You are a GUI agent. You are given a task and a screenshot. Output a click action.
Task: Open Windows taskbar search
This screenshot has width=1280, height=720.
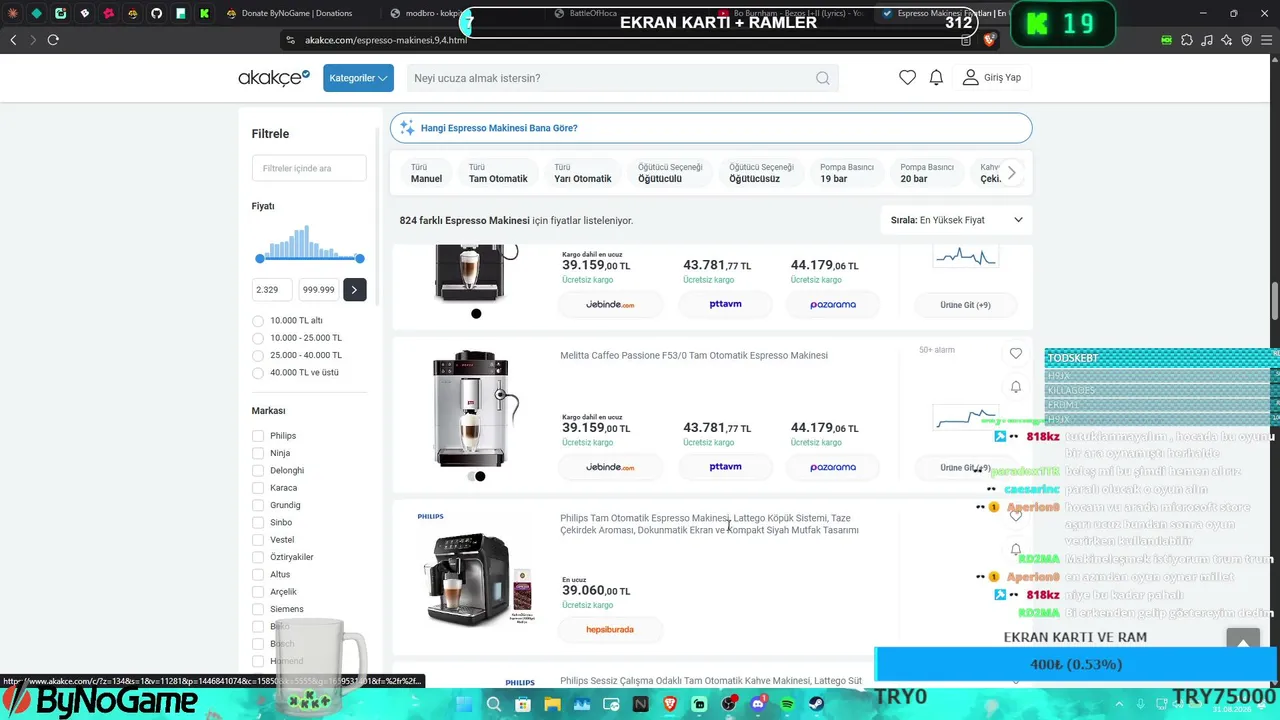coord(493,704)
